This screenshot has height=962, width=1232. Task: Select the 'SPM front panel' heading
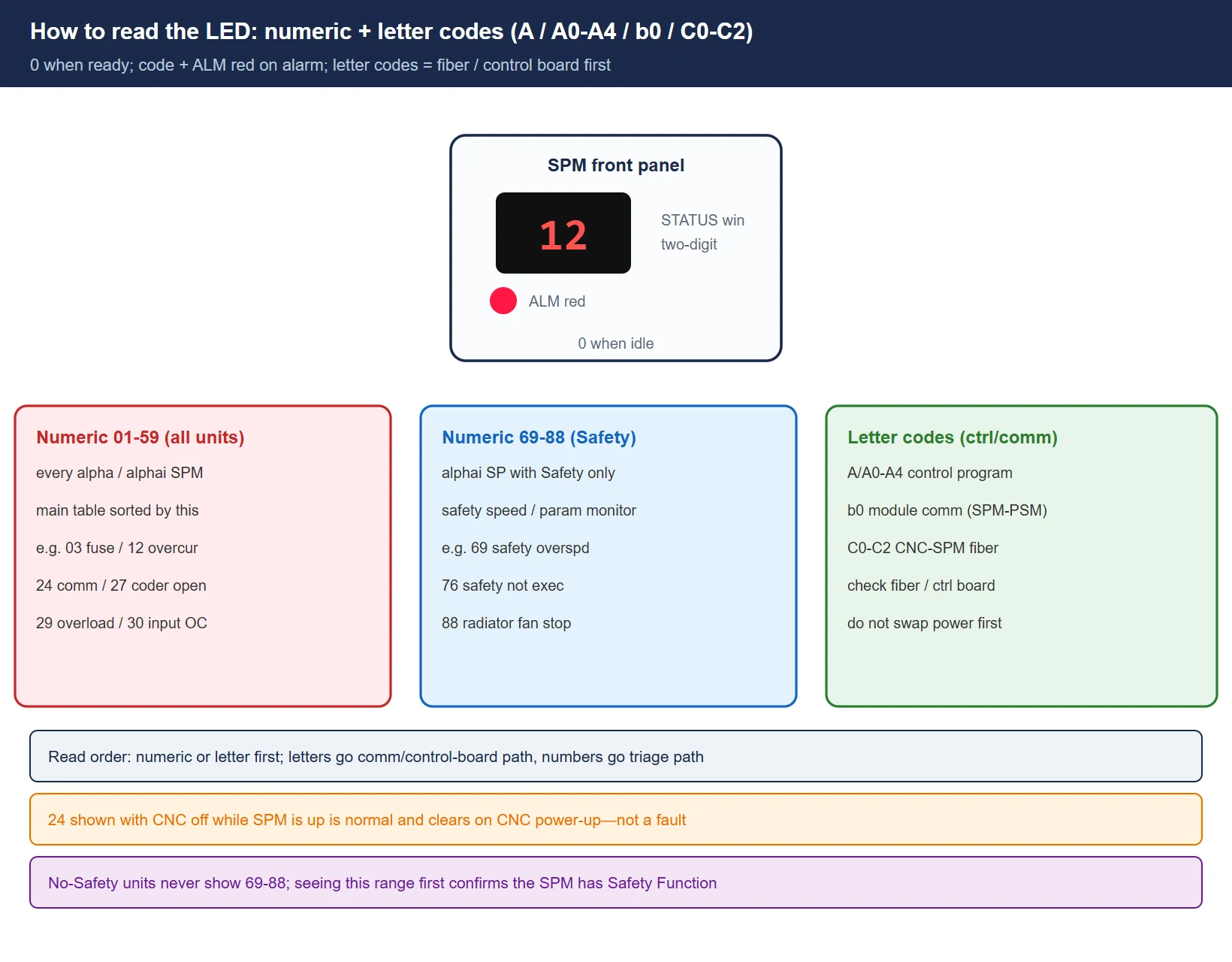pos(616,165)
